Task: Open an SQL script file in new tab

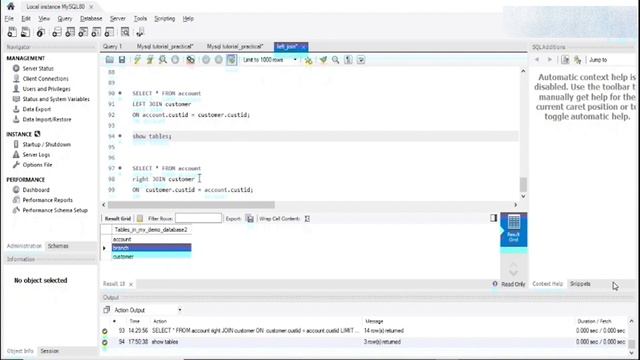Action: pyautogui.click(x=25, y=32)
